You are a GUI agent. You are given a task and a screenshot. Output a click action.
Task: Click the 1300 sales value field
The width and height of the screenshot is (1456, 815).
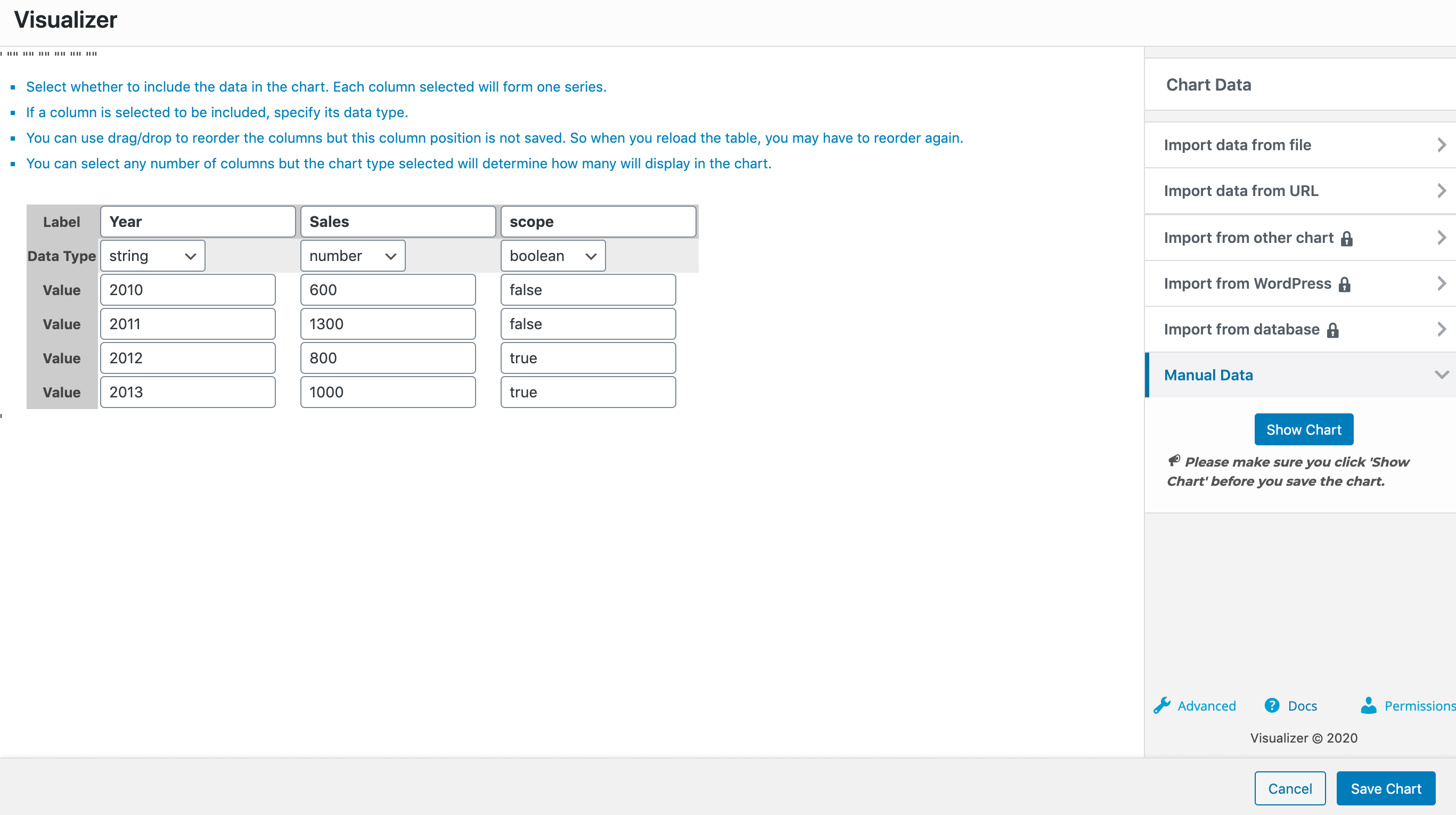pos(388,324)
